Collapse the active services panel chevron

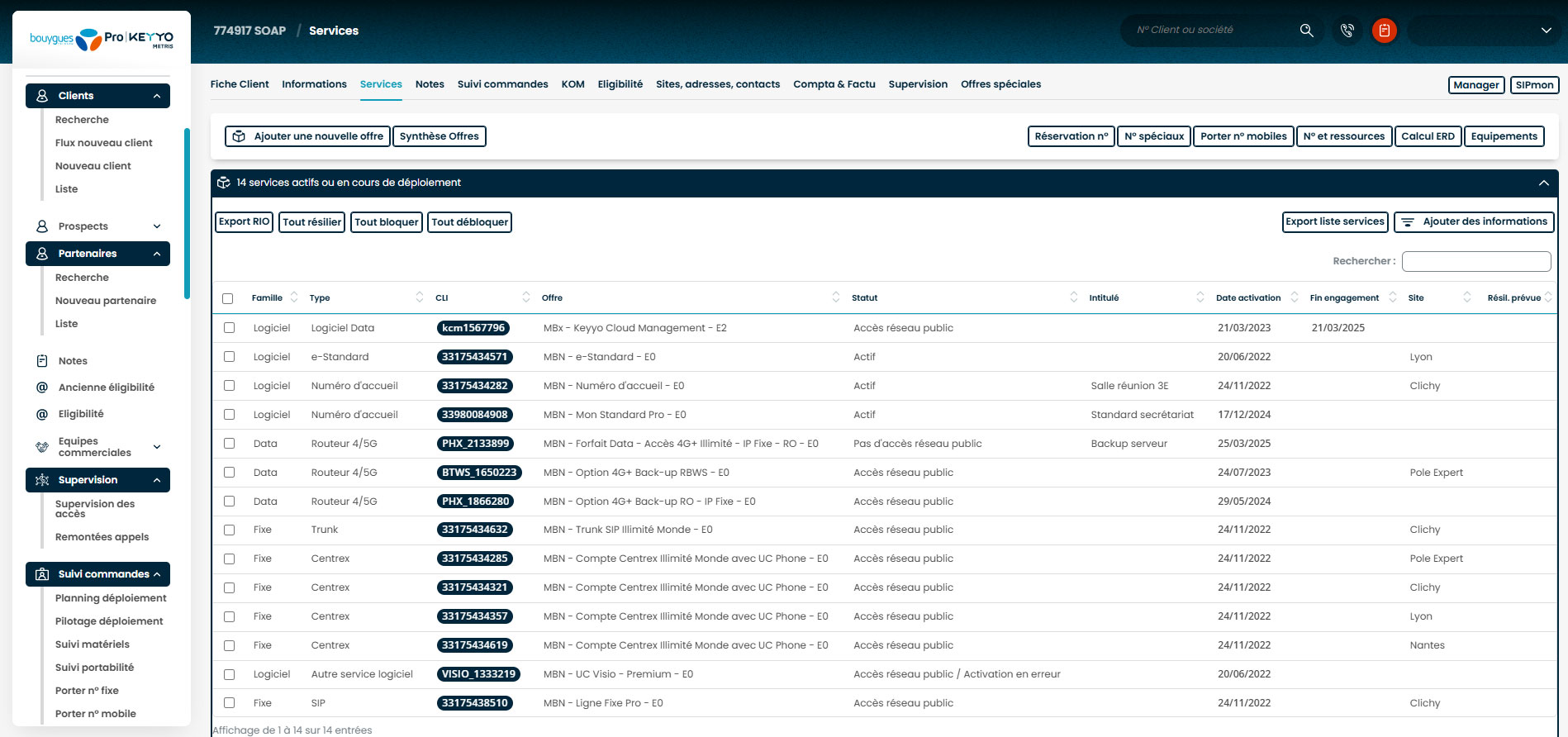(1543, 183)
